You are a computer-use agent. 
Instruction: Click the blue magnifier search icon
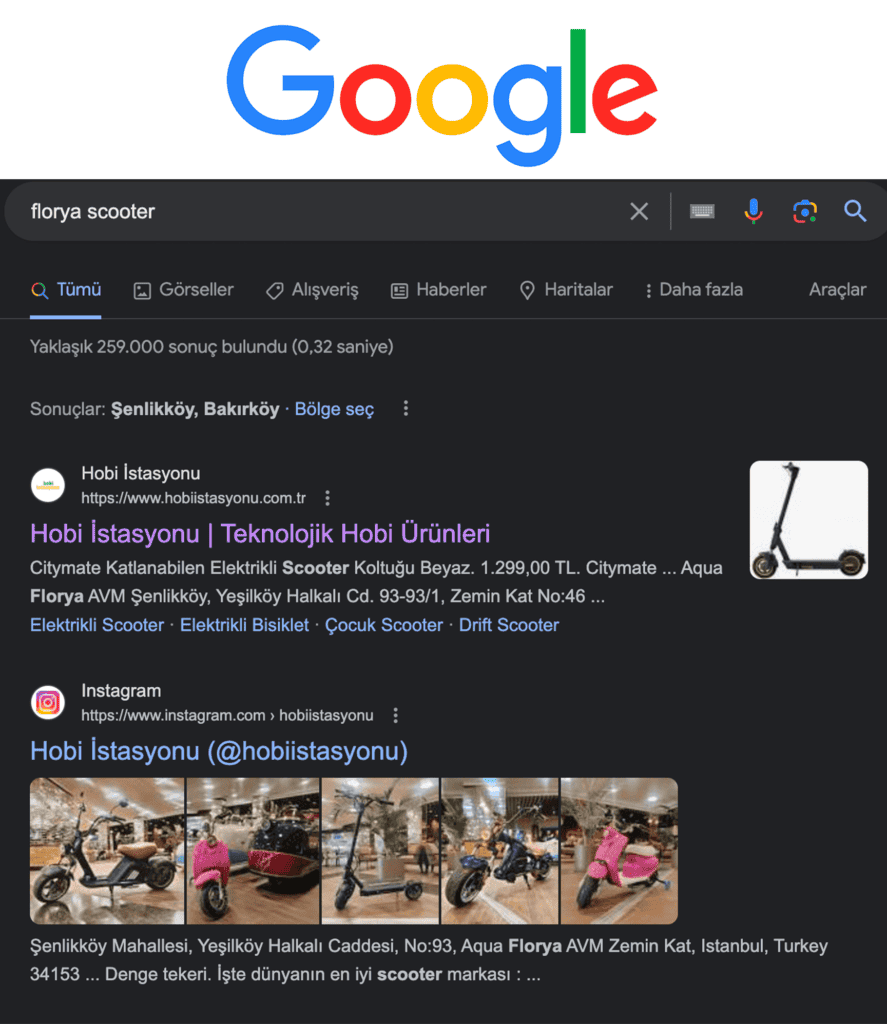tap(855, 211)
